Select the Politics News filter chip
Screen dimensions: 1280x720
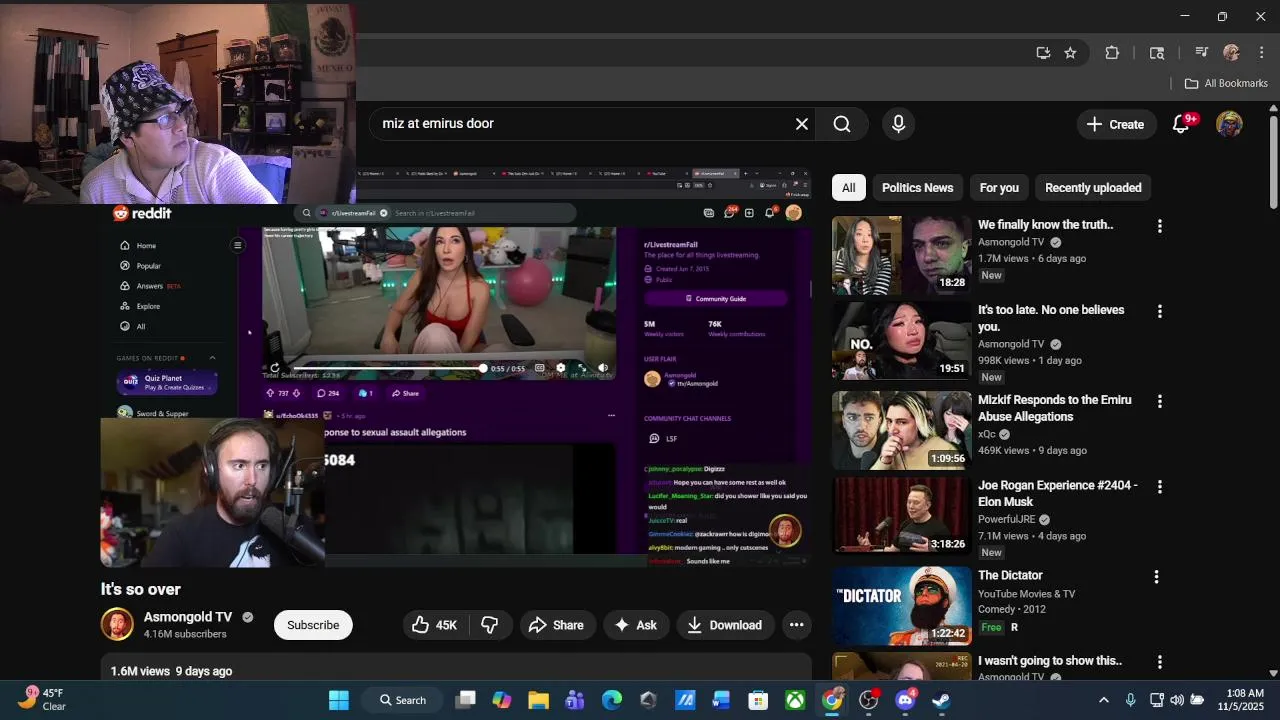coord(917,188)
